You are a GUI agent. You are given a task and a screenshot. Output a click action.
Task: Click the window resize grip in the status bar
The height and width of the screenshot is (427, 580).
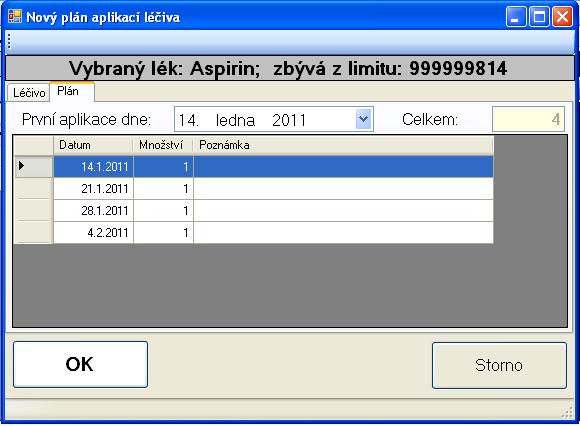coord(567,413)
